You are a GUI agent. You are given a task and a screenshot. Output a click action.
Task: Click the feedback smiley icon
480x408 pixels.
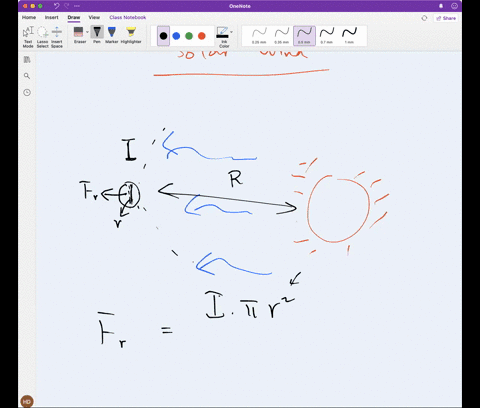454,6
